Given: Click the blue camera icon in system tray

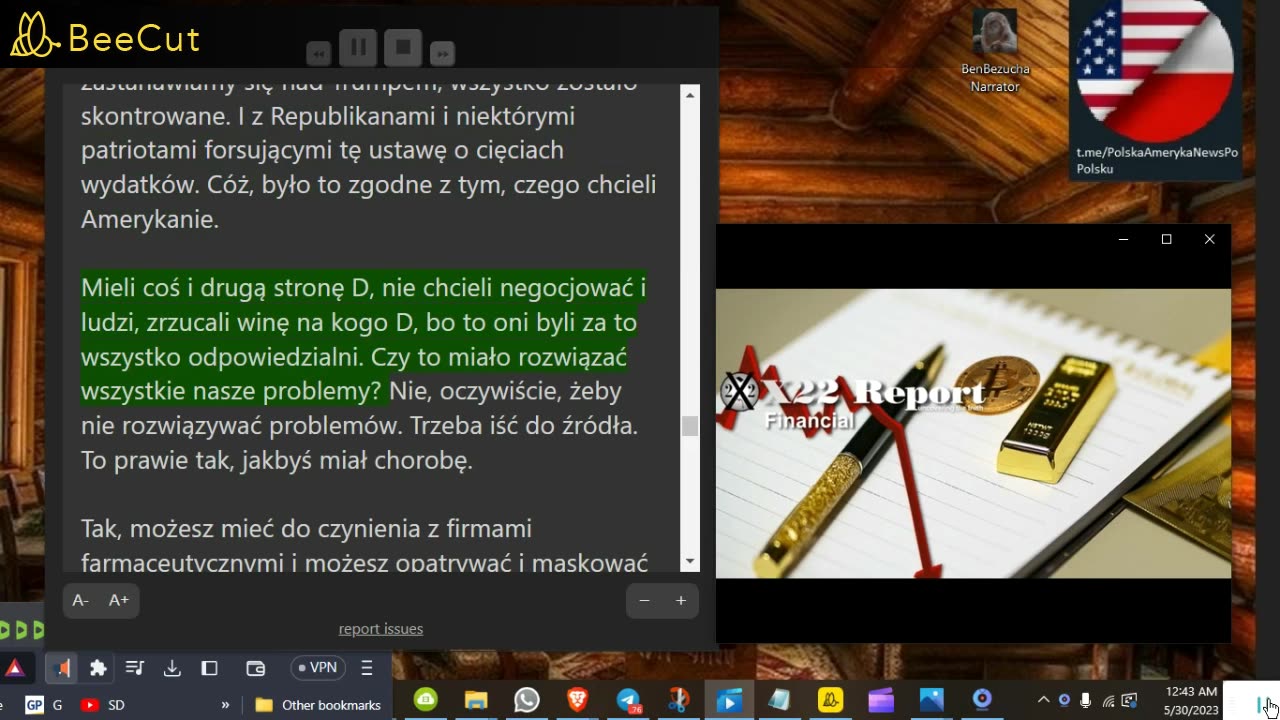Looking at the screenshot, I should (1064, 700).
